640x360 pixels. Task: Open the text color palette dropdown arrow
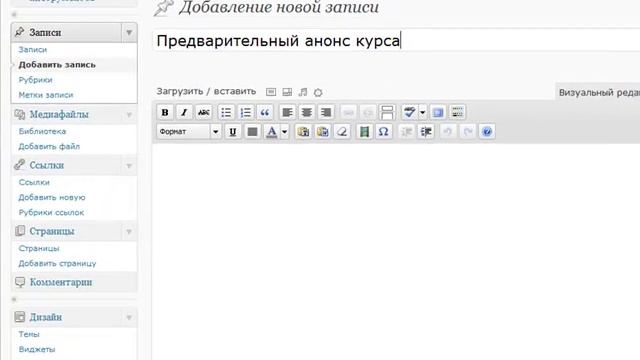point(285,131)
